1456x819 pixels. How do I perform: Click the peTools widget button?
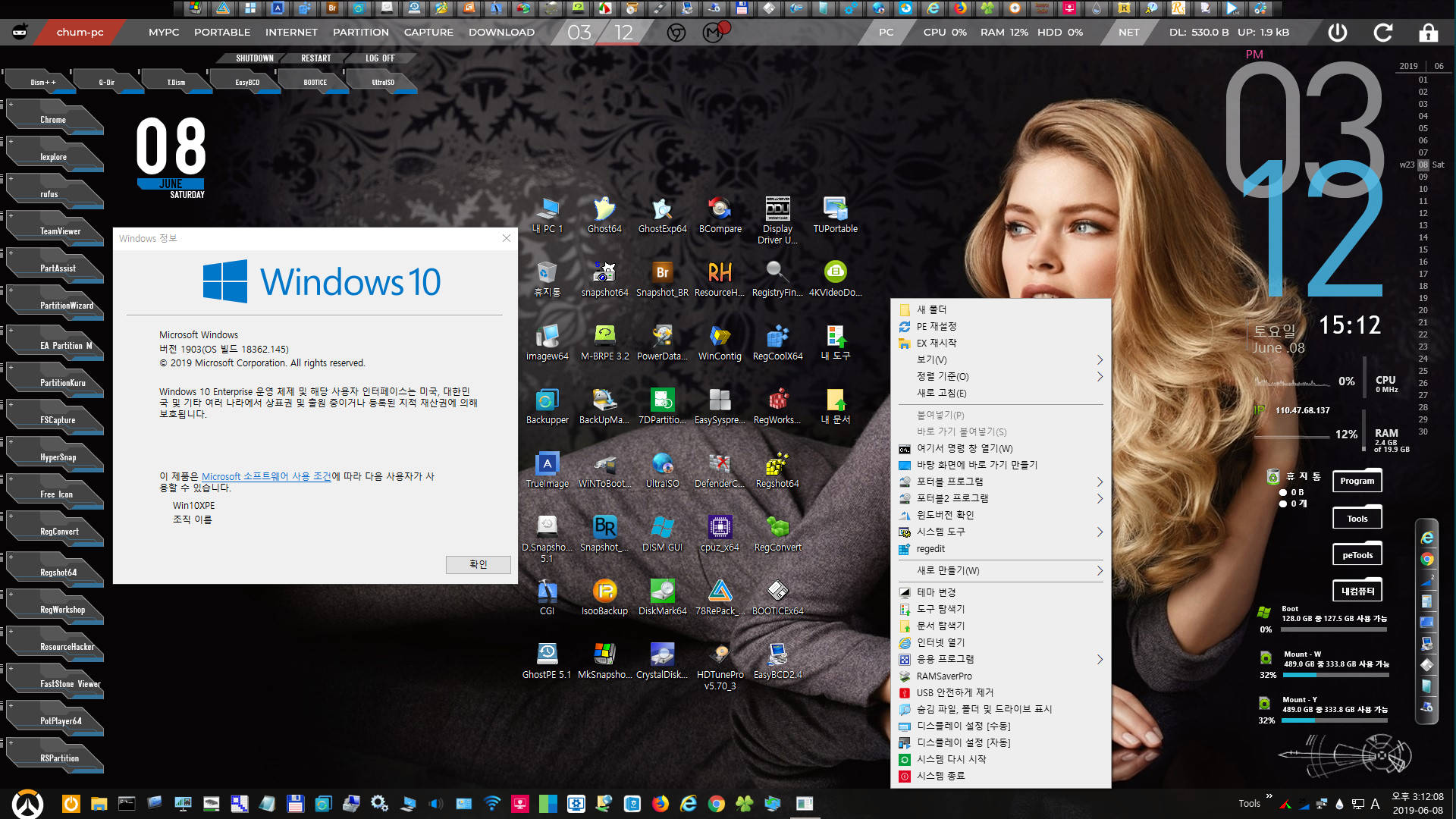tap(1357, 555)
